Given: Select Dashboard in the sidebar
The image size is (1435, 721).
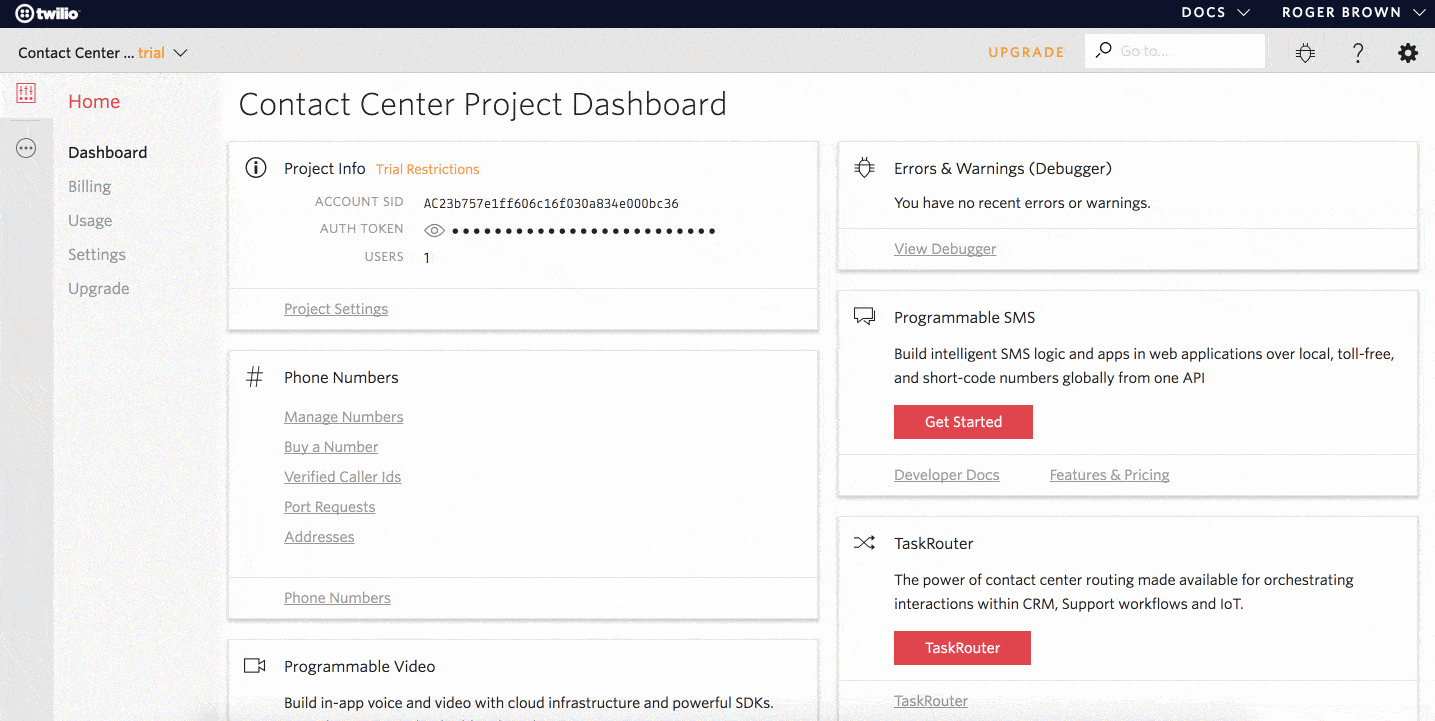Looking at the screenshot, I should [107, 152].
